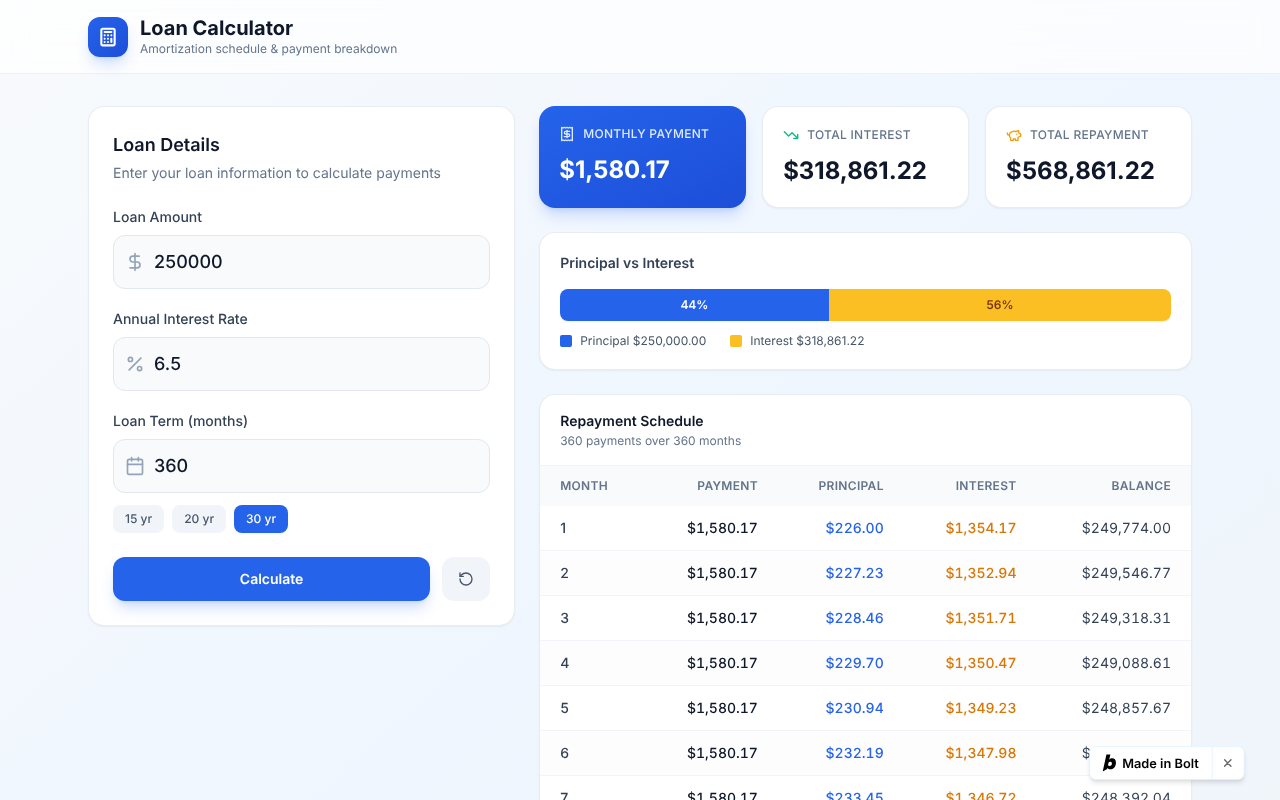1280x800 pixels.
Task: Click the percent icon in Annual Interest Rate
Action: (x=135, y=364)
